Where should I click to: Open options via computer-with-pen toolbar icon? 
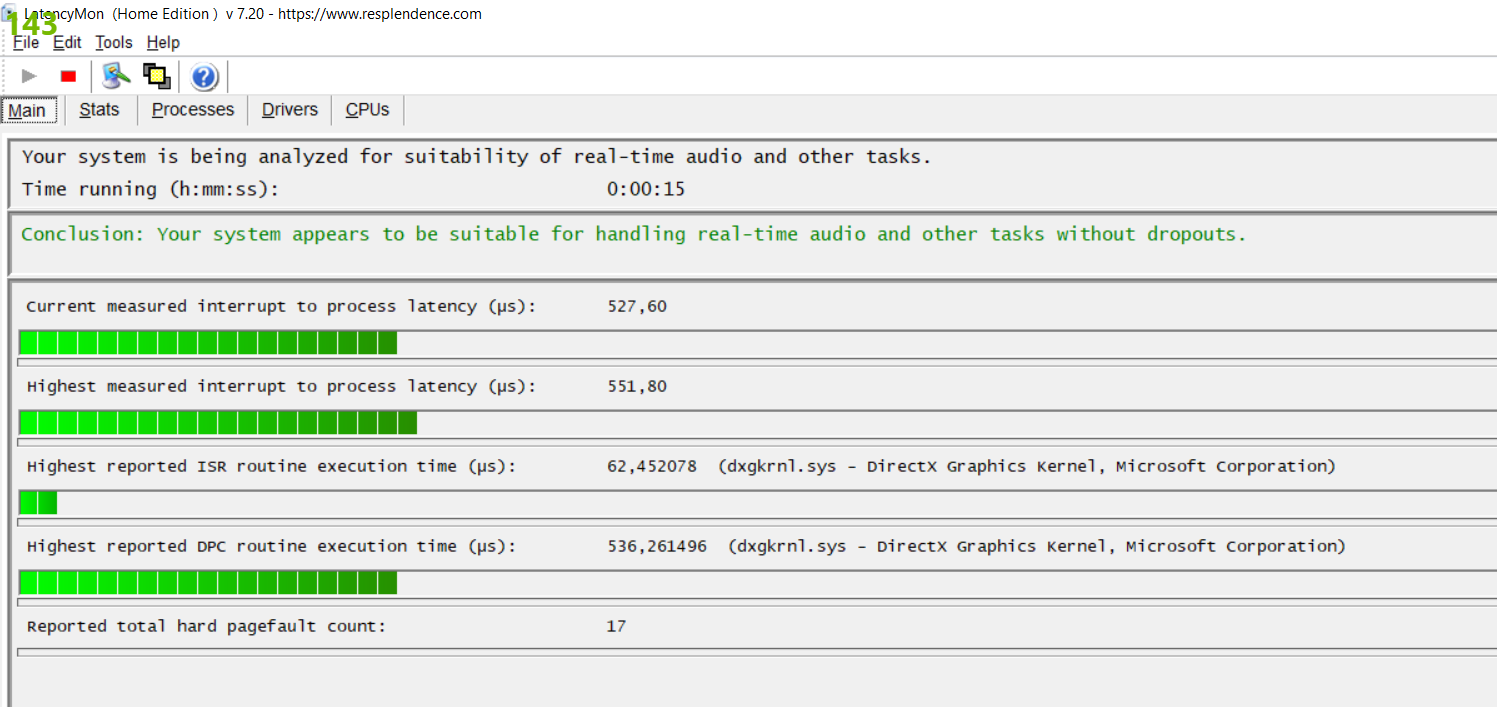point(117,76)
